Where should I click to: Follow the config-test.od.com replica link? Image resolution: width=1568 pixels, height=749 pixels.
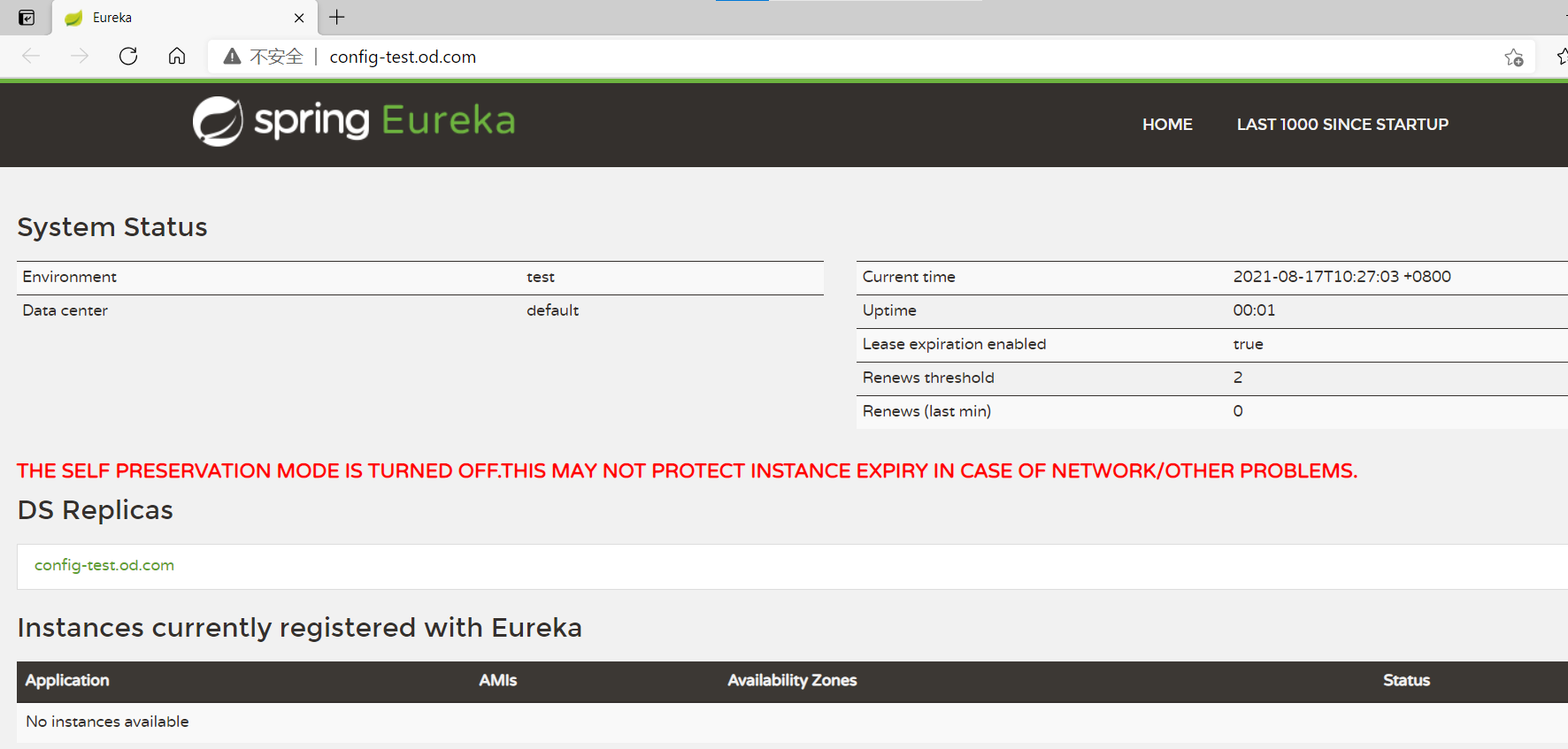[104, 565]
